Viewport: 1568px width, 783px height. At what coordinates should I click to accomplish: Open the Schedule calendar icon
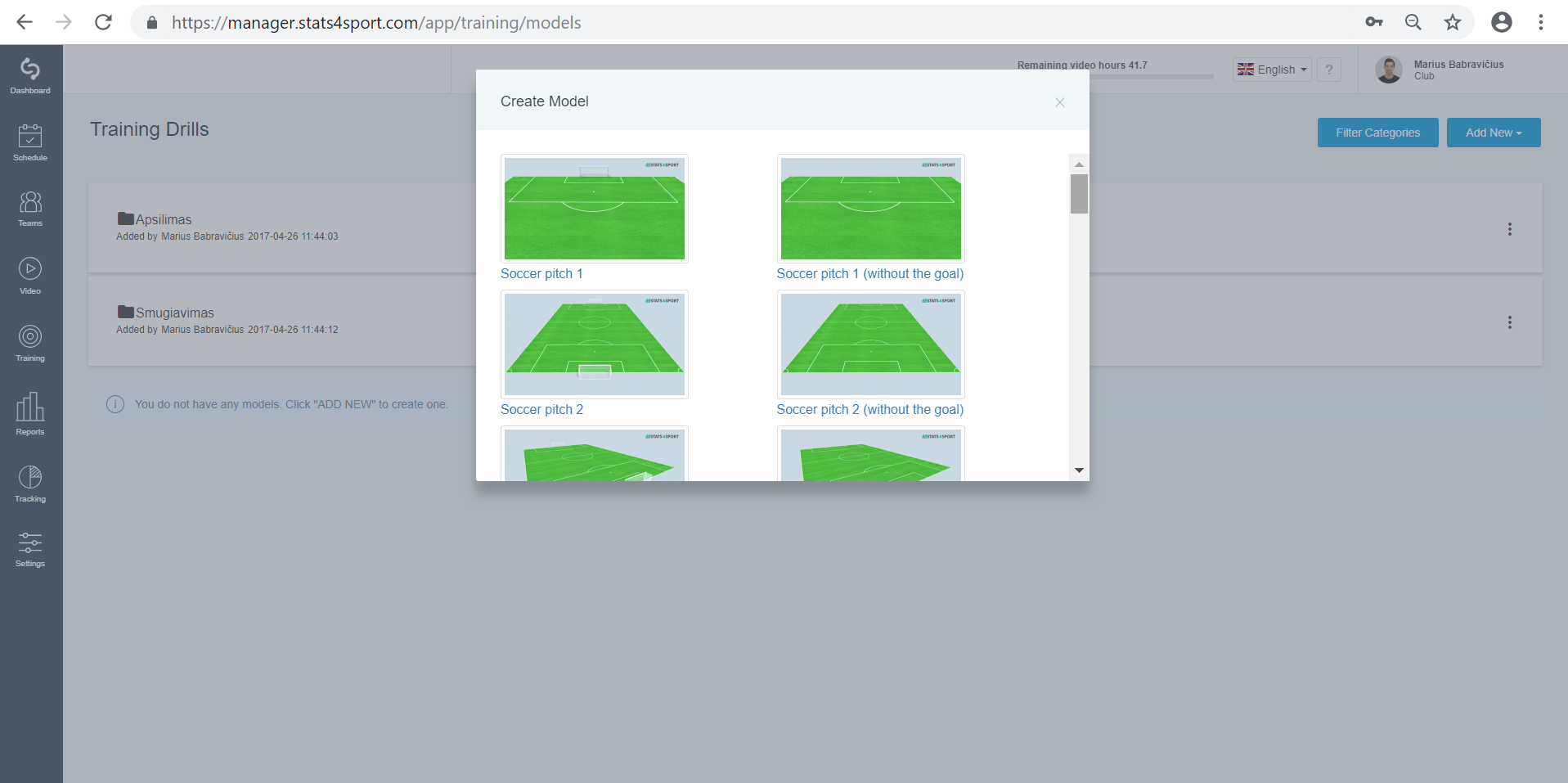point(30,142)
